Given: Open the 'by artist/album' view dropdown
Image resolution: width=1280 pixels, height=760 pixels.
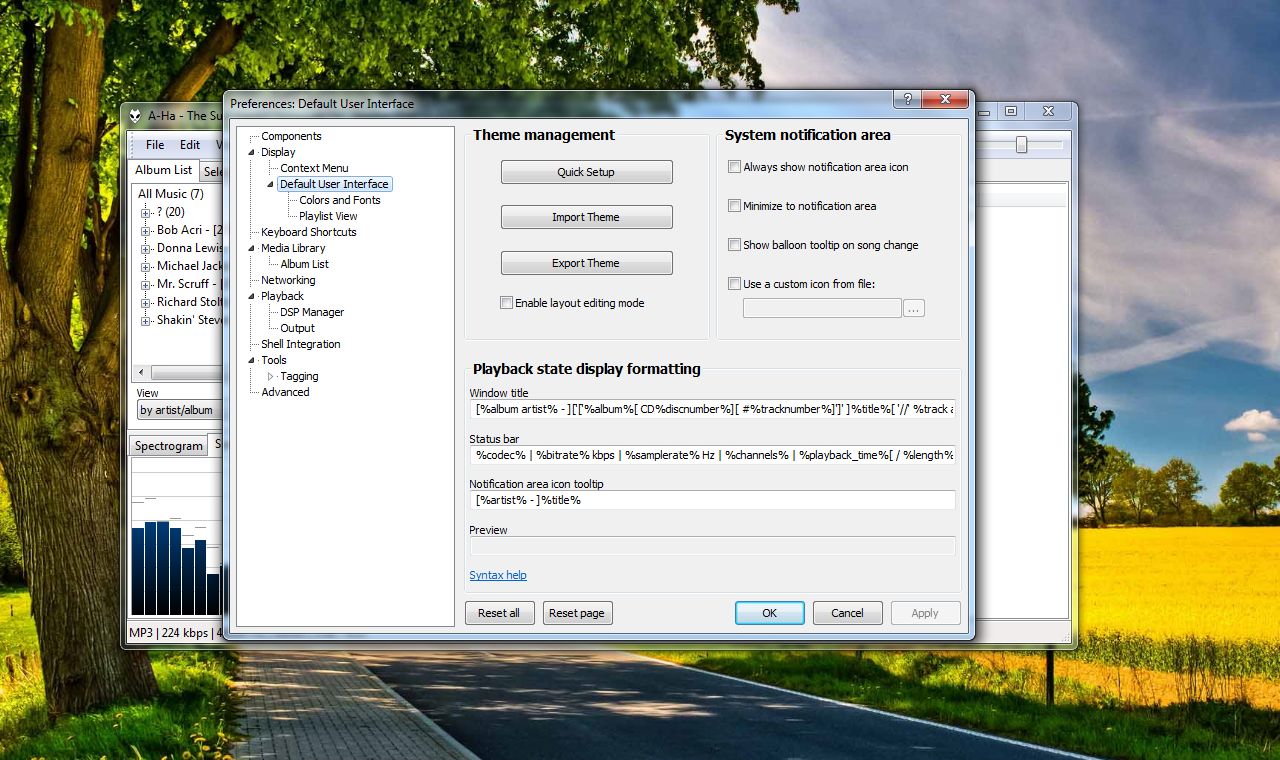Looking at the screenshot, I should 178,410.
